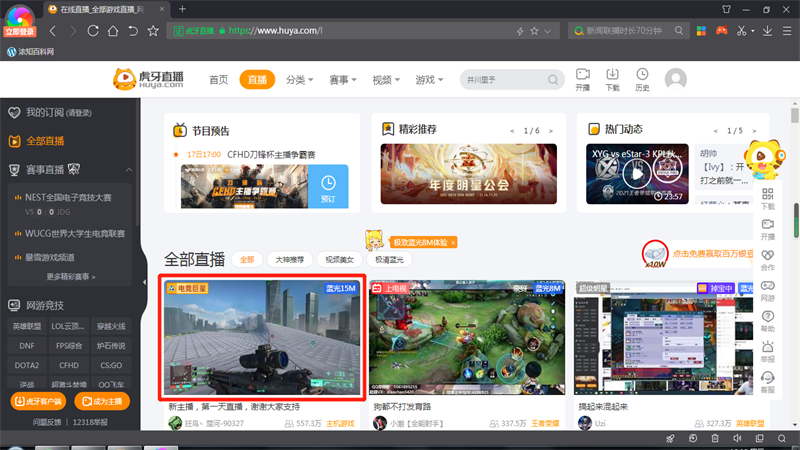Click the game controller extension icon
This screenshot has width=800, height=450.
[721, 31]
